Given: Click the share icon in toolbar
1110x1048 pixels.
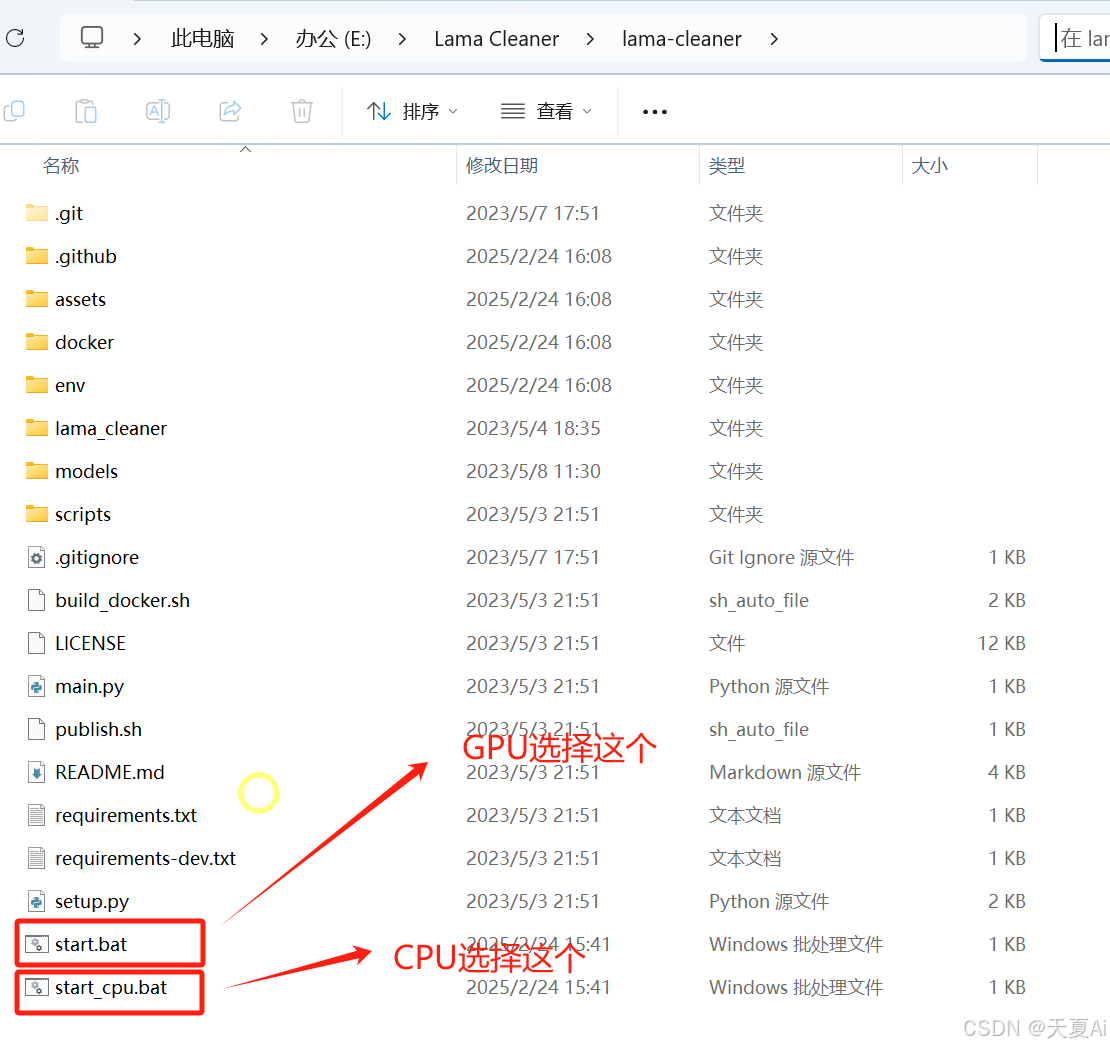Looking at the screenshot, I should 230,111.
